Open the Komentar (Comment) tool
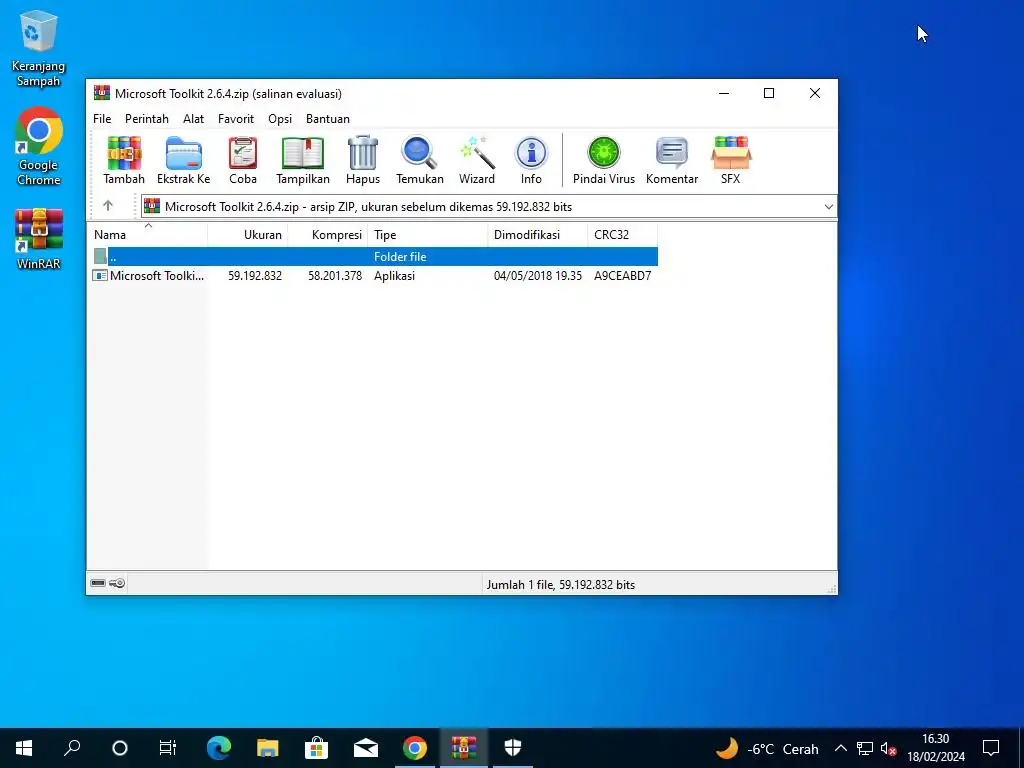This screenshot has width=1024, height=768. point(671,161)
